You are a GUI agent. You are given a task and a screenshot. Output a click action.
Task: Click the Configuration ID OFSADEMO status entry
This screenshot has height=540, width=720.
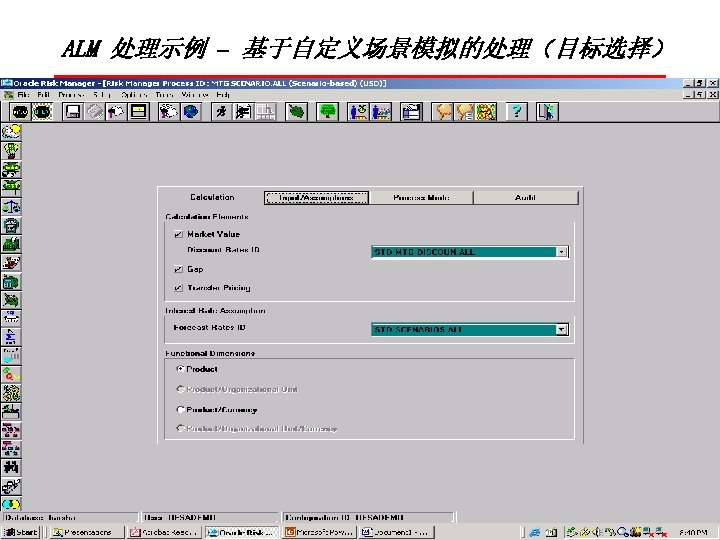tap(369, 518)
